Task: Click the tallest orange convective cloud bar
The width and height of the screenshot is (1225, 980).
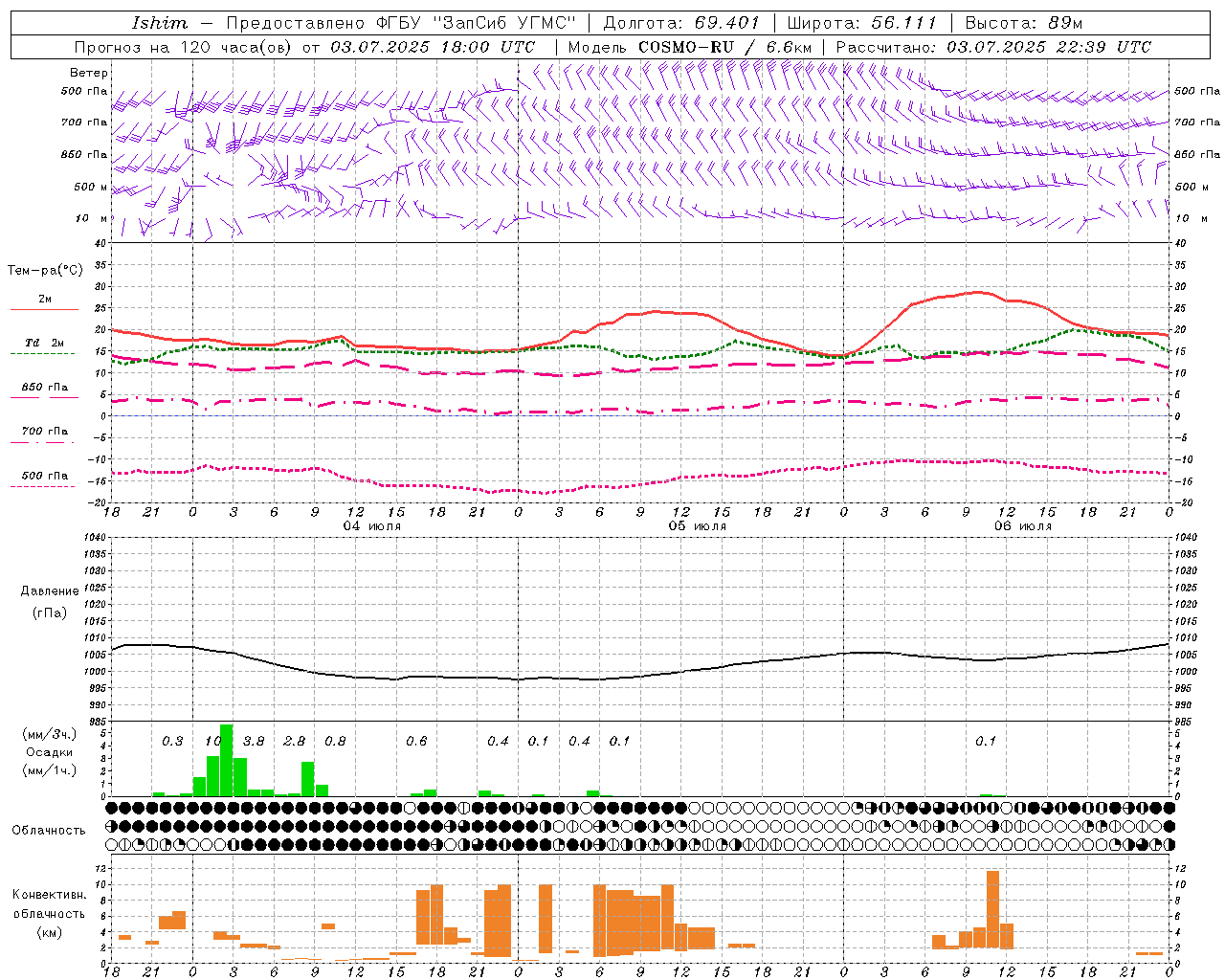Action: point(992,909)
